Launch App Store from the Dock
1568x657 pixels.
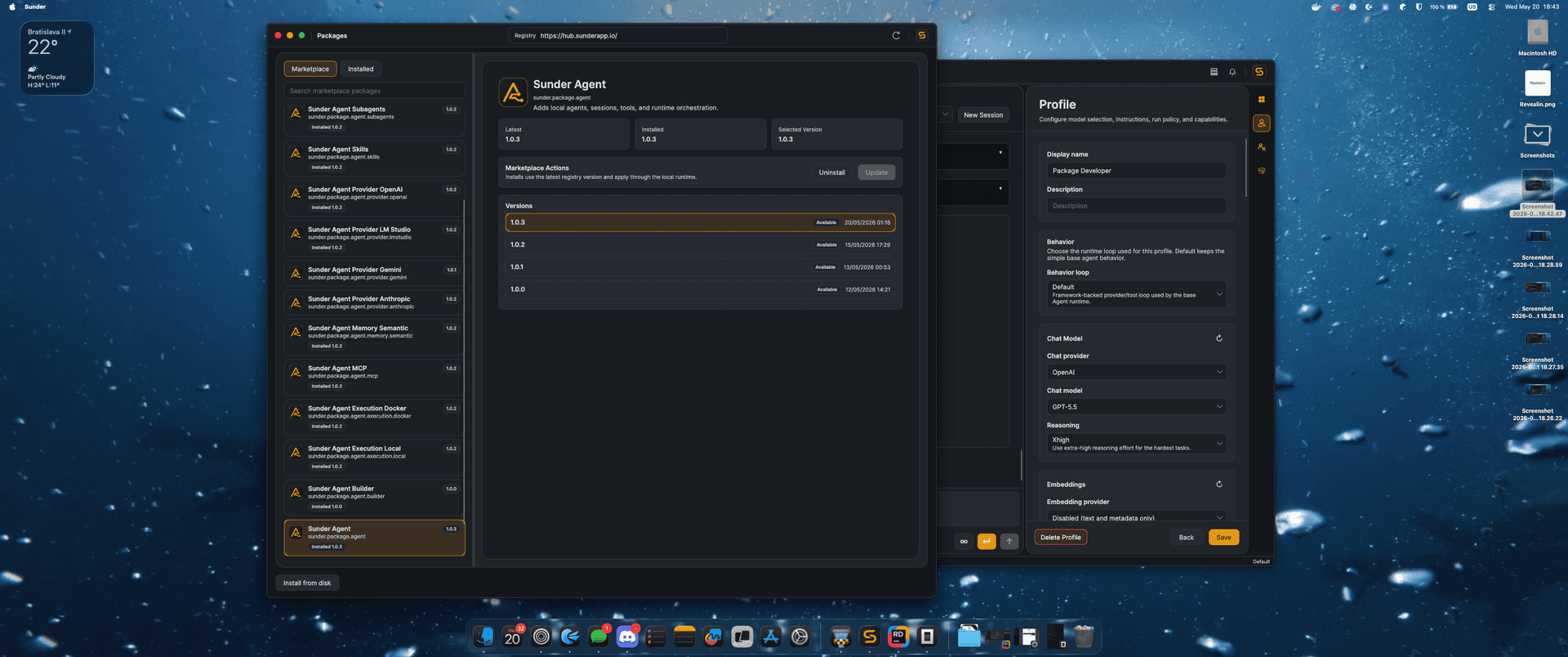(771, 637)
